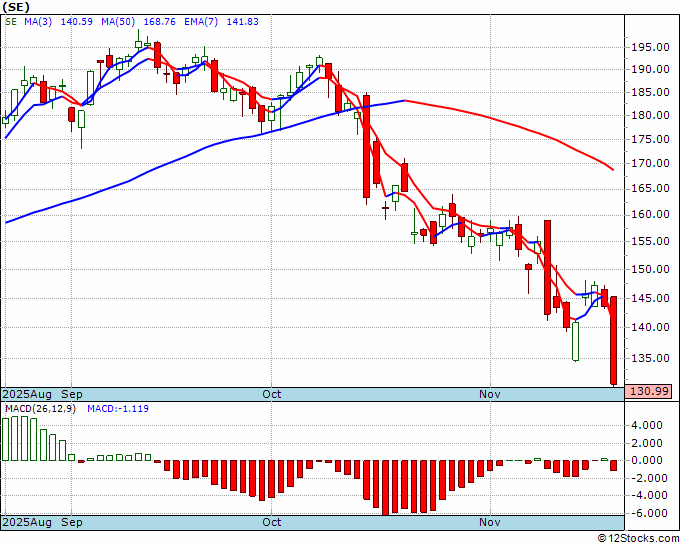Select the Sep marker on price timeline
Screen dimensions: 680x546
pyautogui.click(x=72, y=394)
